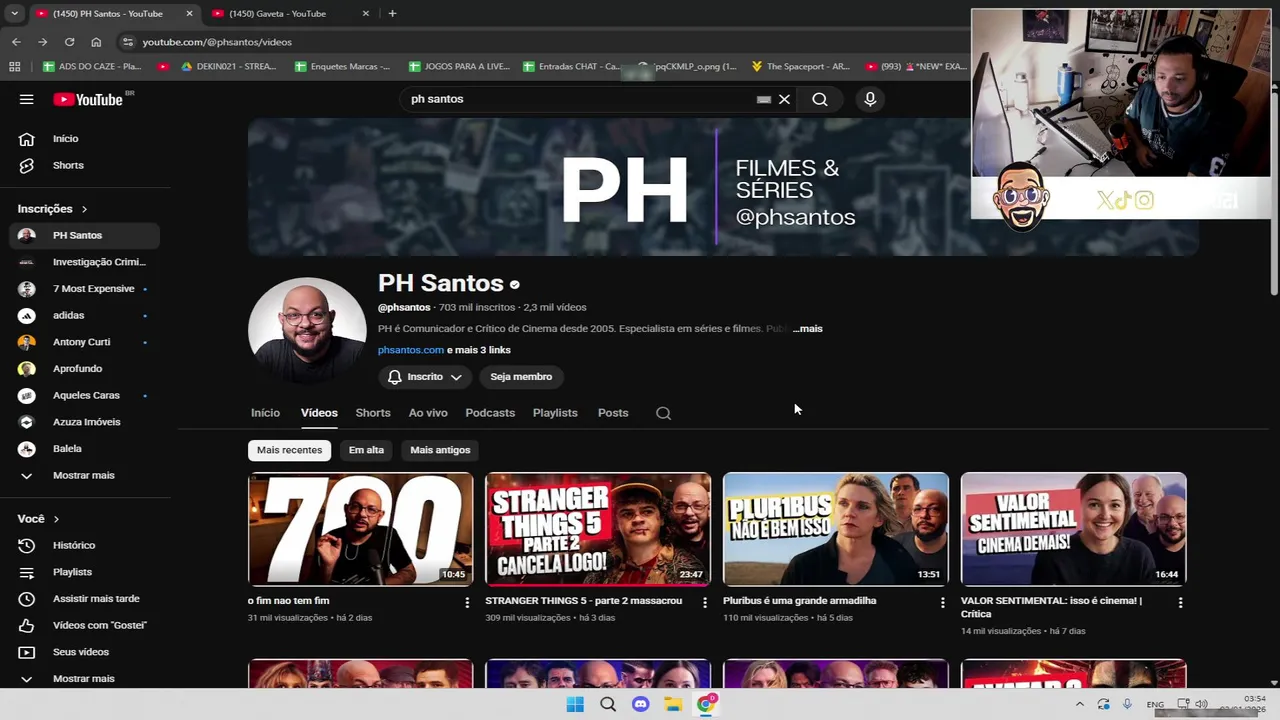Viewport: 1280px width, 720px height.
Task: Click the browser home button
Action: 96,42
